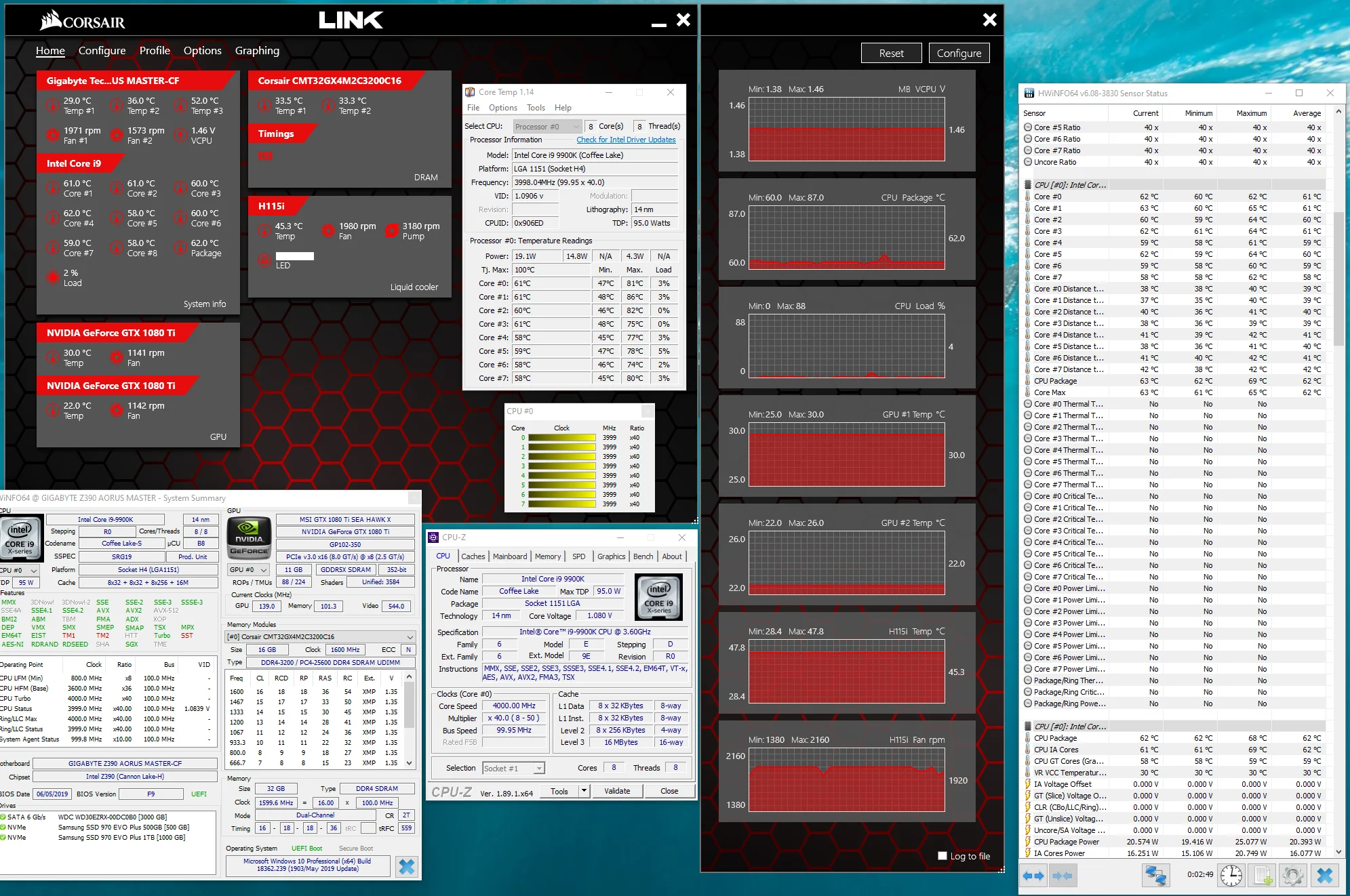Viewport: 1350px width, 896px height.
Task: Switch to the SPD tab in CPU-Z
Action: pyautogui.click(x=578, y=556)
